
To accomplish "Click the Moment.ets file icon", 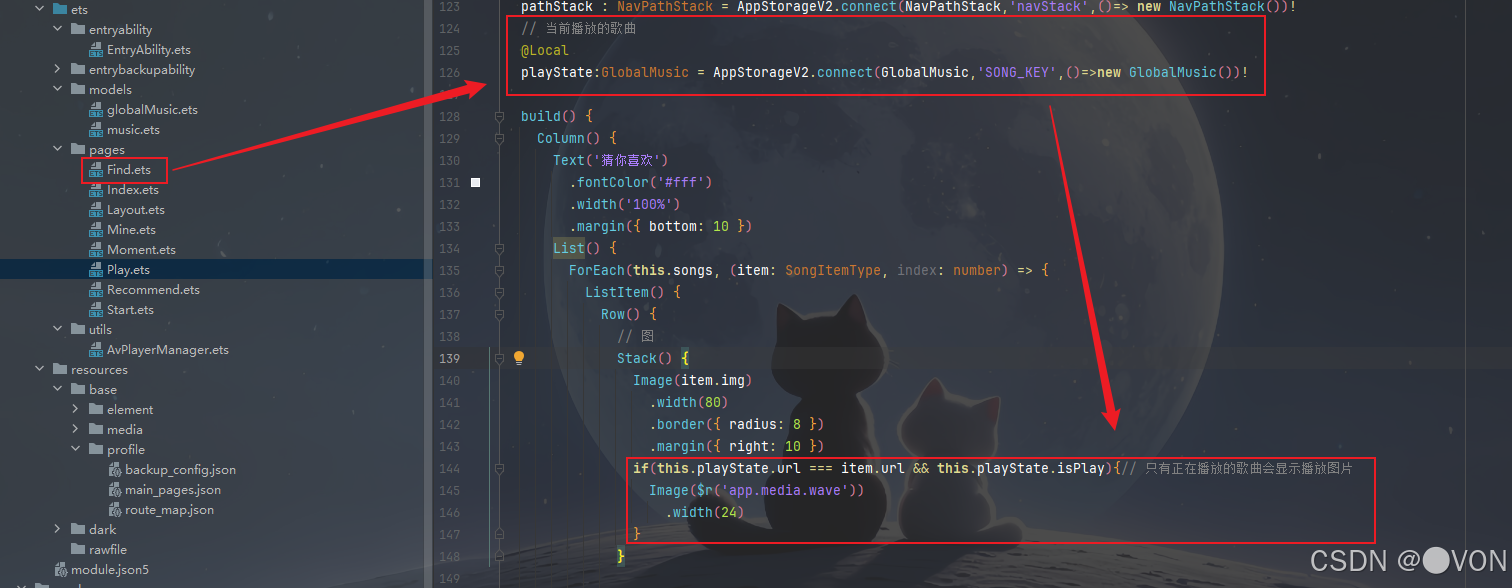I will tap(96, 249).
